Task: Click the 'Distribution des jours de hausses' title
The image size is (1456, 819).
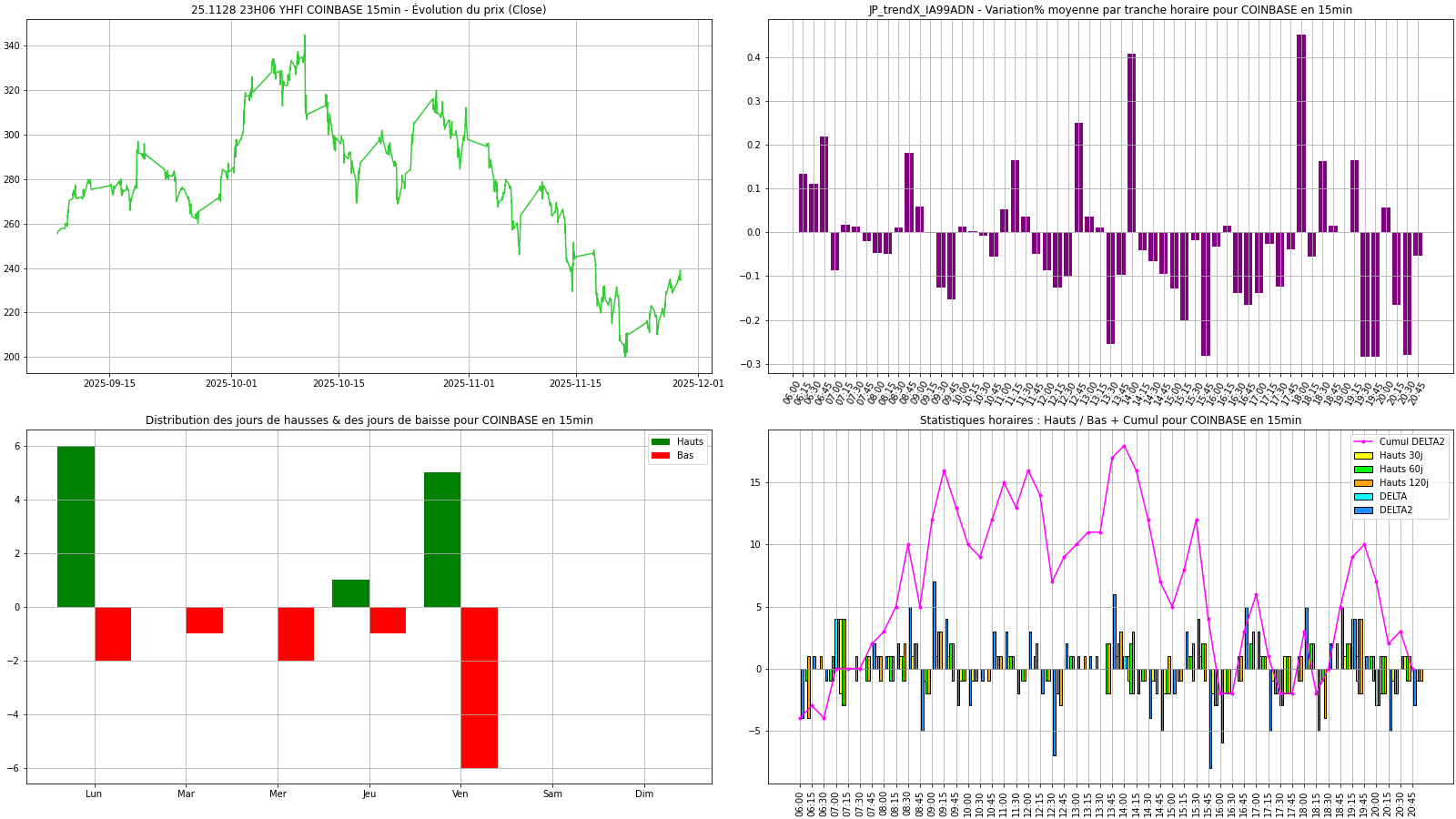Action: coord(369,420)
